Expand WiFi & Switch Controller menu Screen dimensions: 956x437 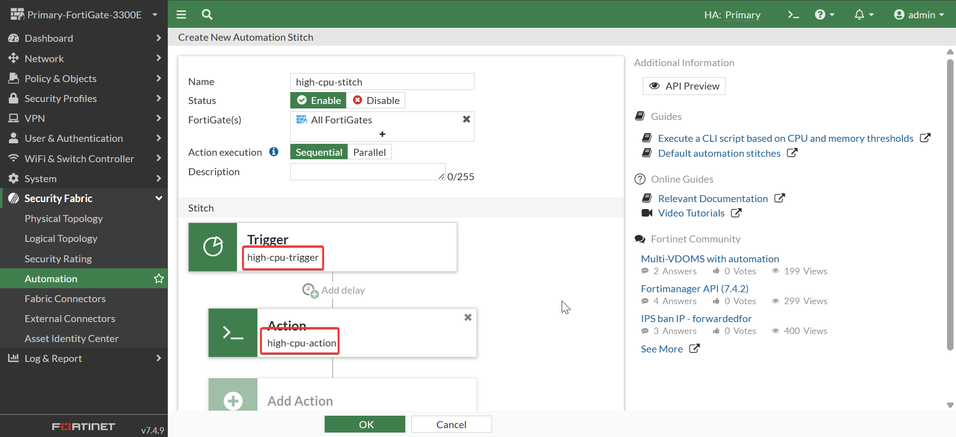84,158
